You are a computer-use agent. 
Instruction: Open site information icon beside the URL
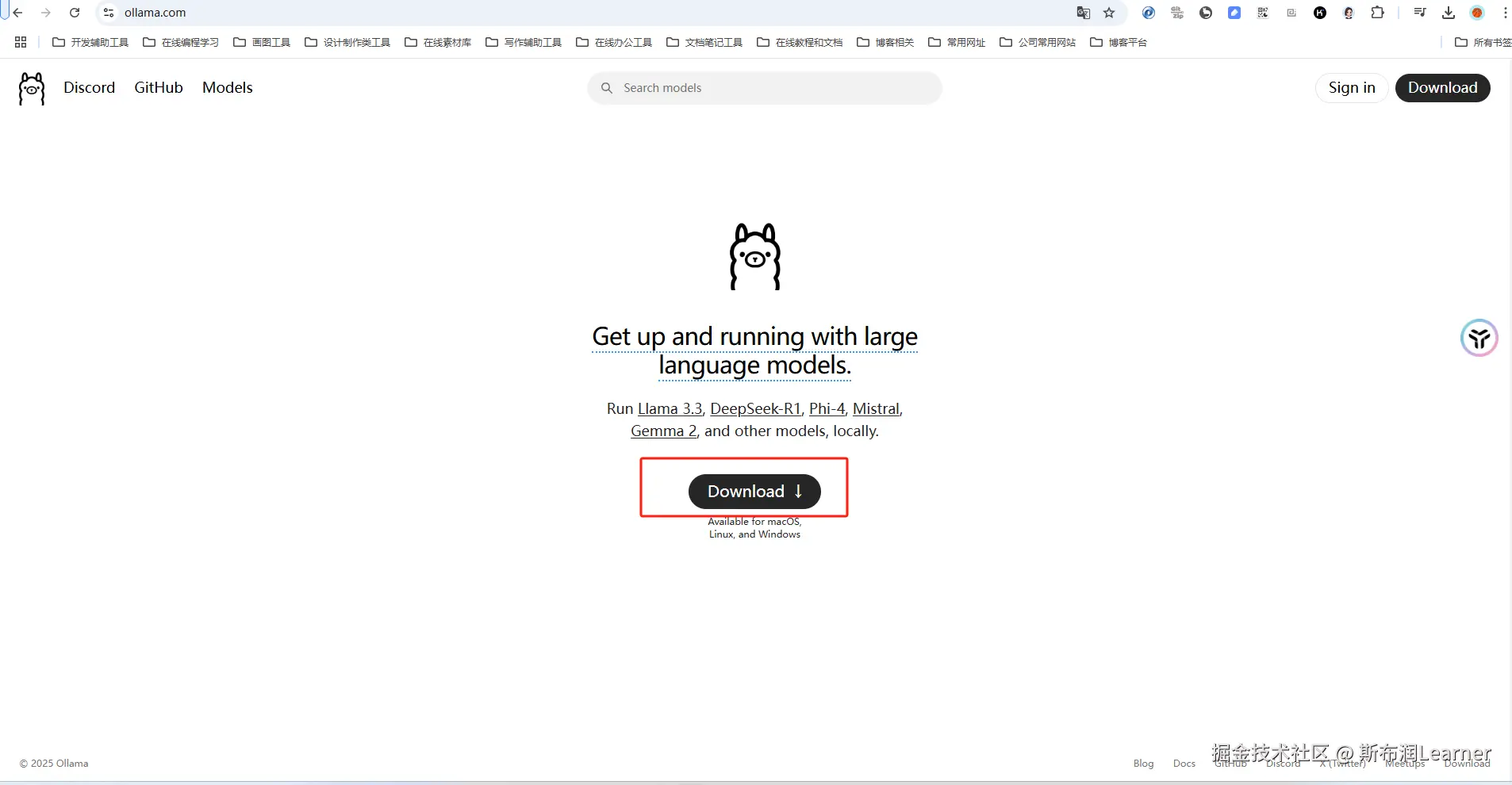[x=109, y=13]
